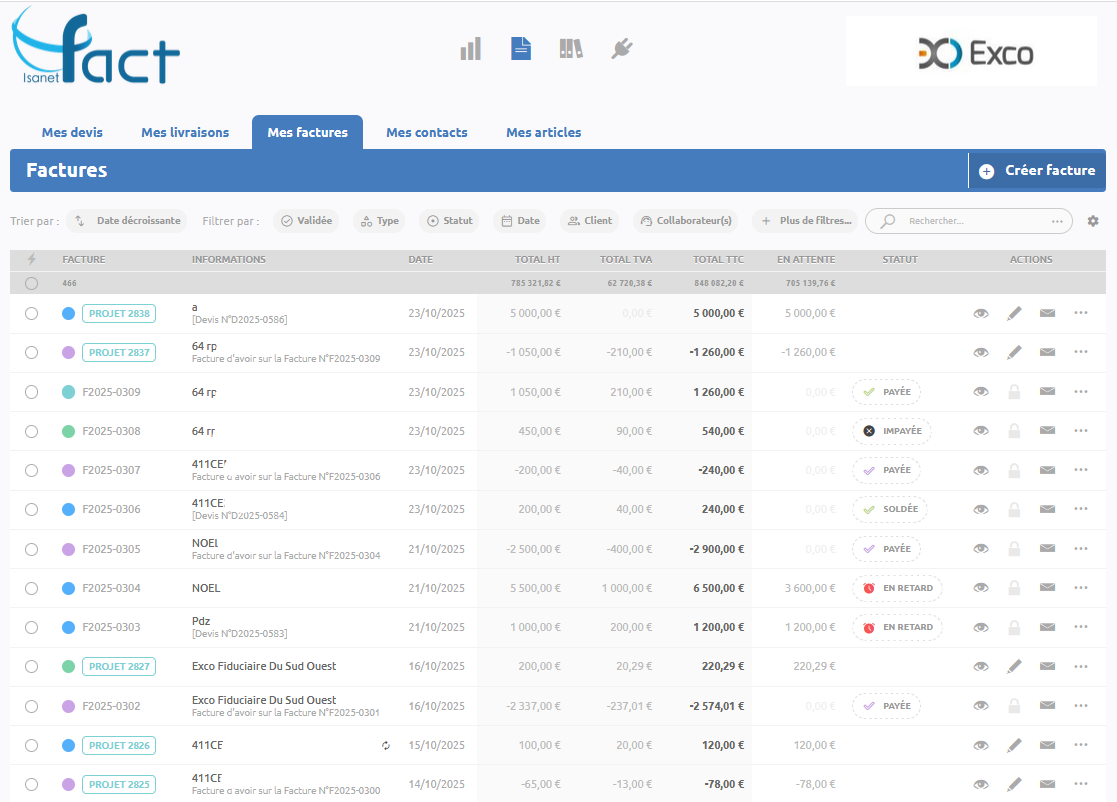Open the binders archive icon
The height and width of the screenshot is (802, 1117).
coord(571,49)
